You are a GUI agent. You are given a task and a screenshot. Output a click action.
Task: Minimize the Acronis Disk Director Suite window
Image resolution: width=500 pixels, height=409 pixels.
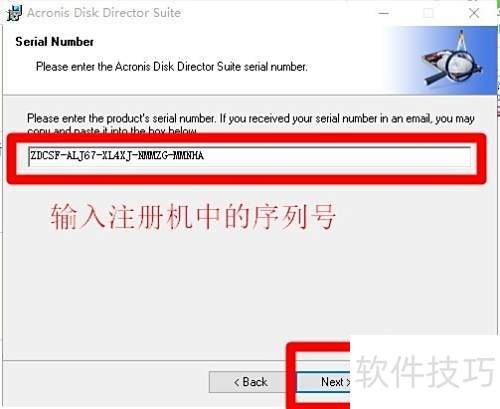384,13
